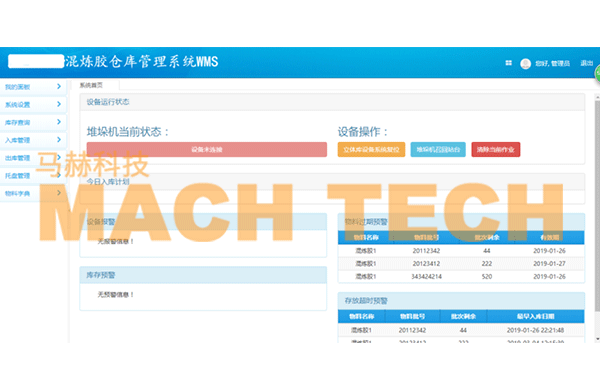Open 托盘管理 sidebar menu
Viewport: 600px width, 390px height.
pos(33,176)
